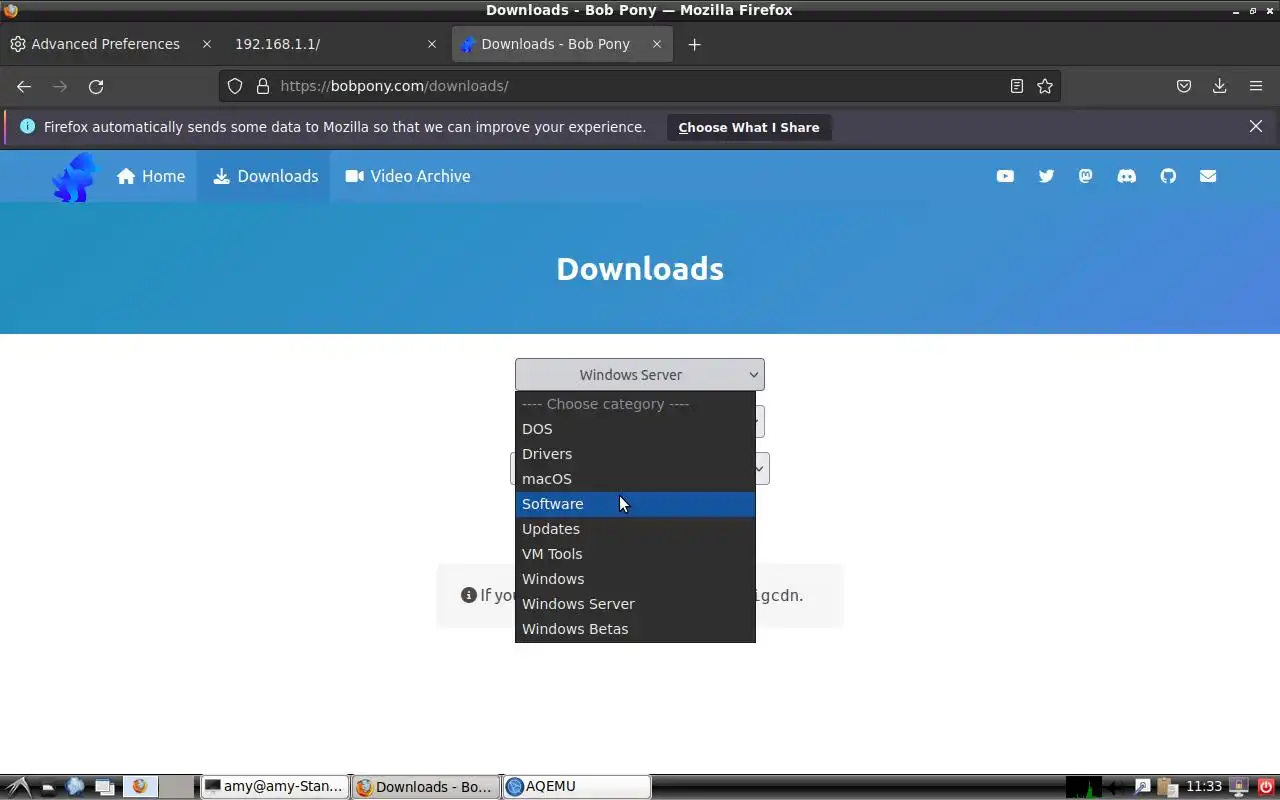The width and height of the screenshot is (1280, 800).
Task: Click the URL address bar field
Action: (640, 86)
